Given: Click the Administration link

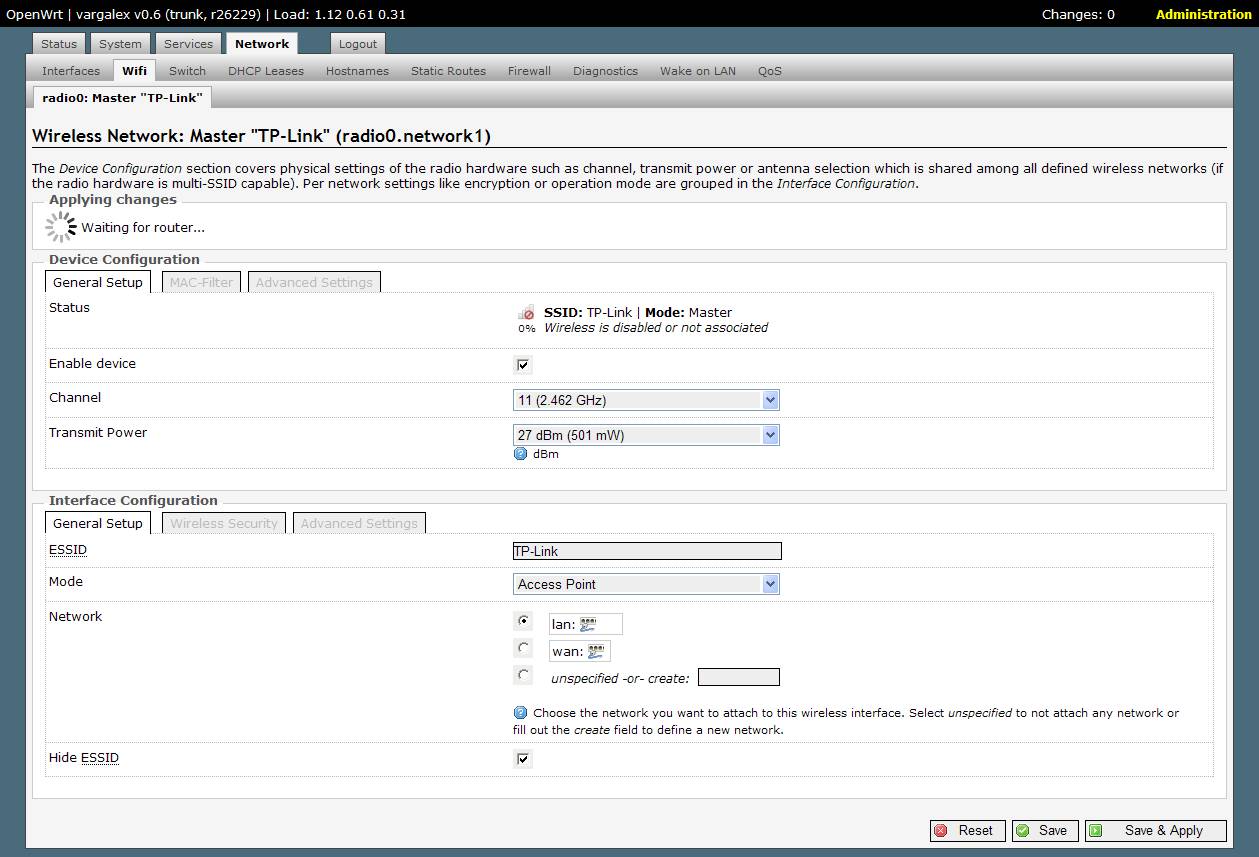Looking at the screenshot, I should click(1204, 14).
